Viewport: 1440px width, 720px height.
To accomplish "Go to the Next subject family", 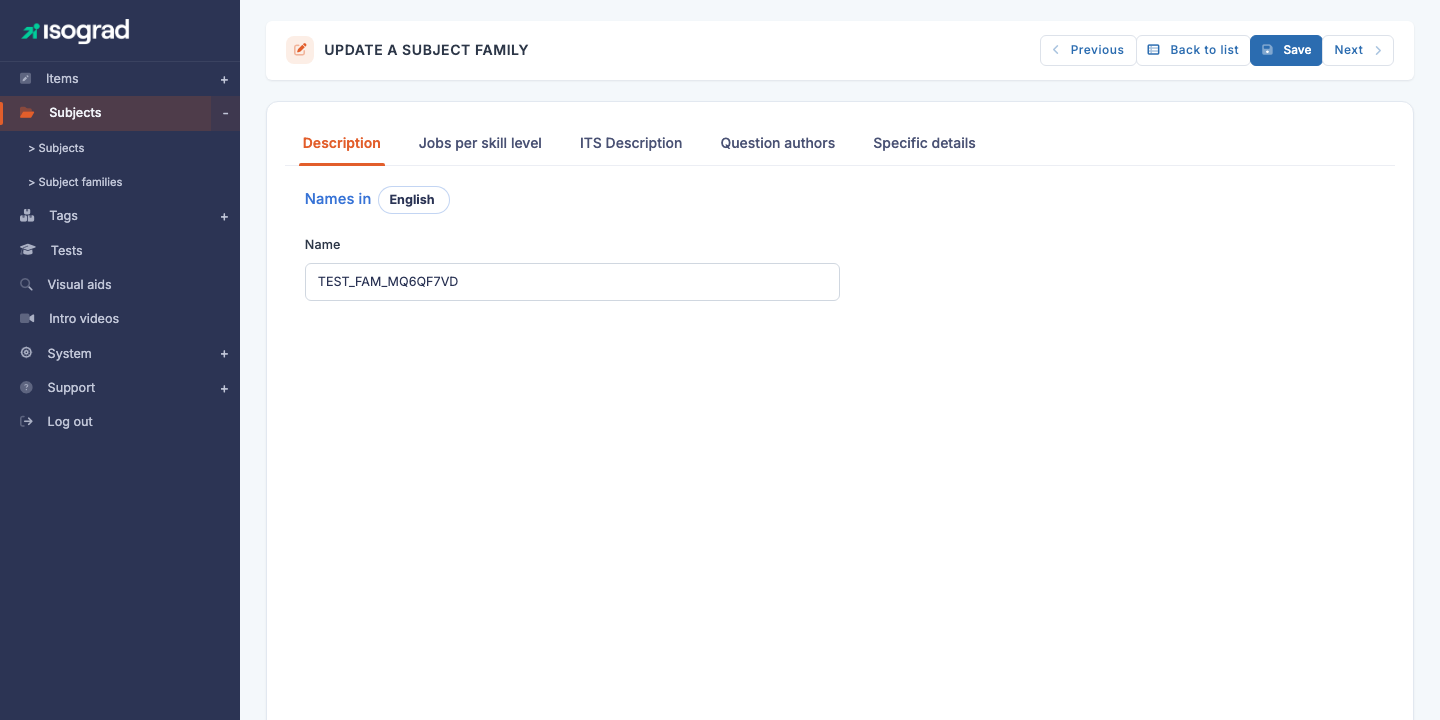I will tap(1358, 50).
